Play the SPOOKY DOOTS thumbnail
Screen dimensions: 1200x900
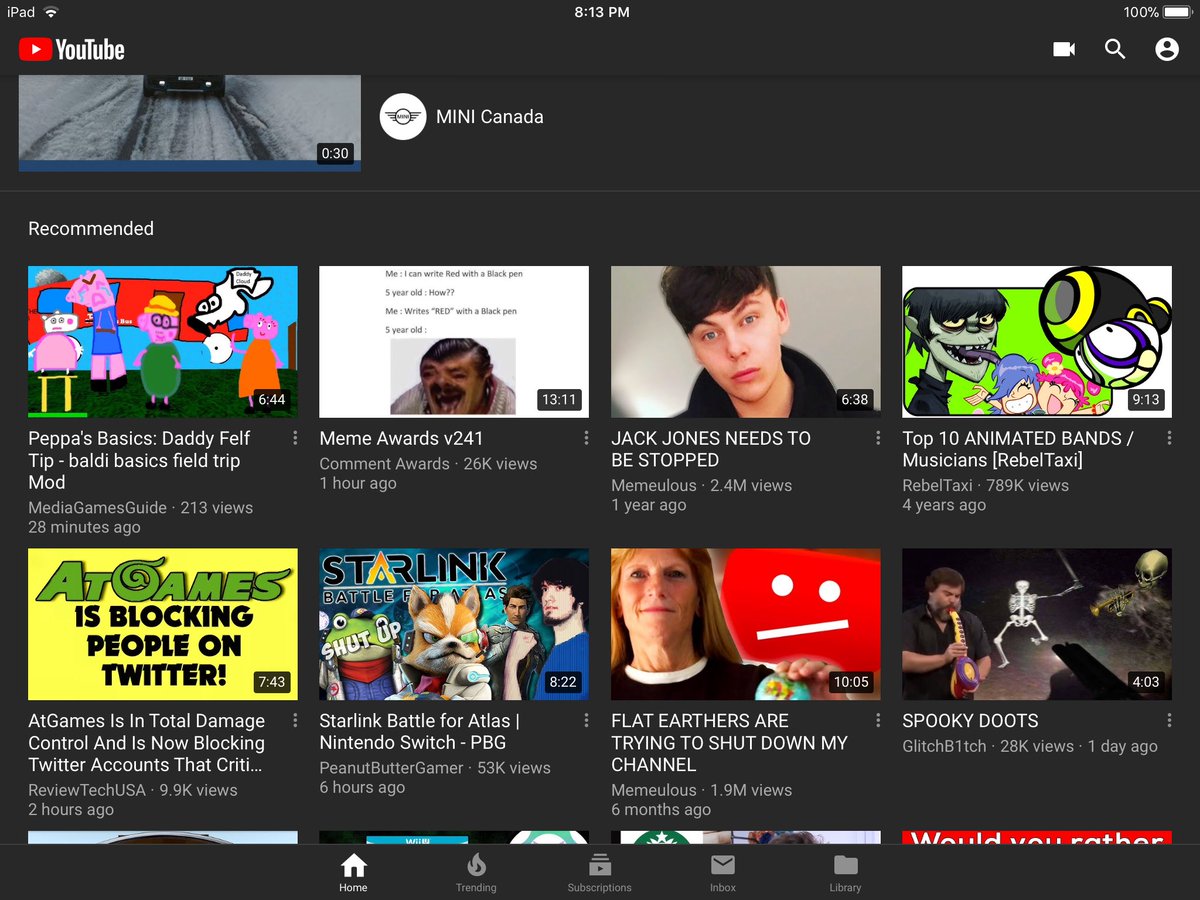[x=1037, y=624]
